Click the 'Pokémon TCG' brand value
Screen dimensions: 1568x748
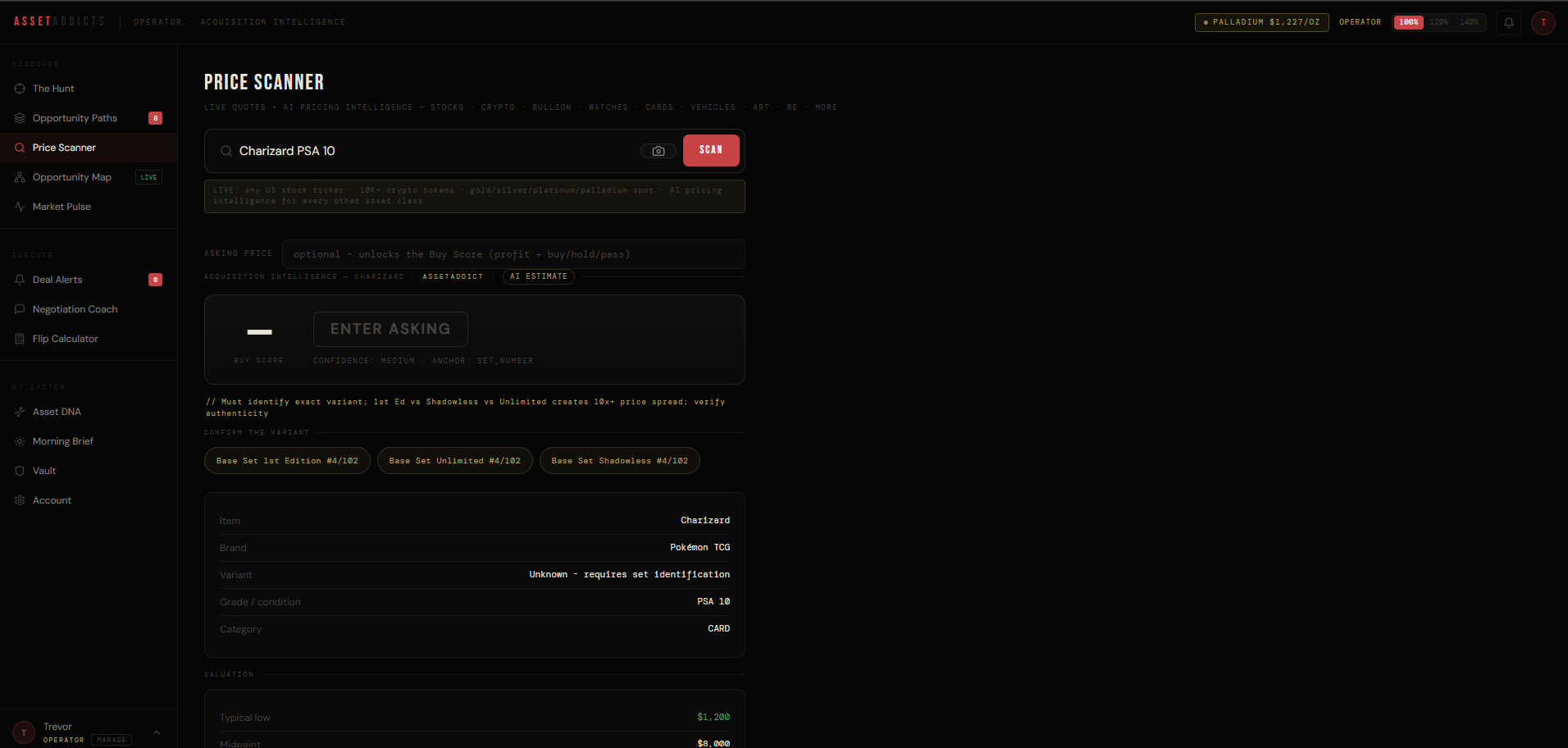pos(700,547)
